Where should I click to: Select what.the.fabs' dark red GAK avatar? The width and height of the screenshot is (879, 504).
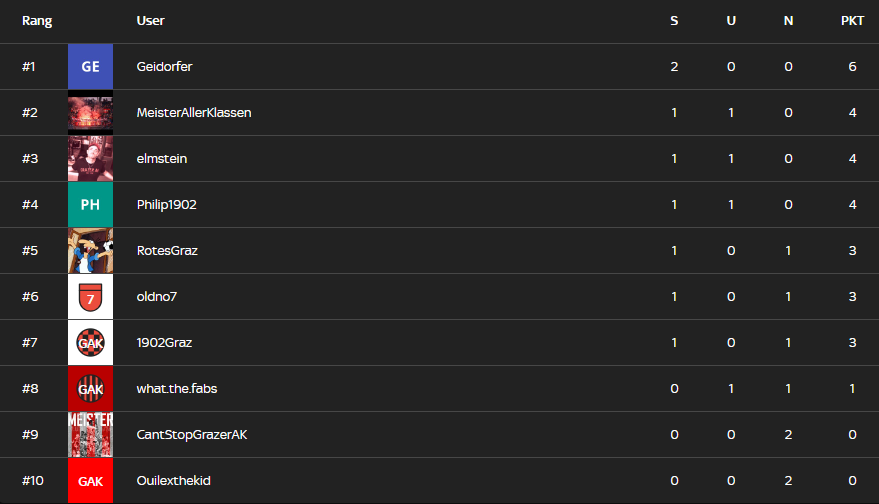tap(90, 389)
